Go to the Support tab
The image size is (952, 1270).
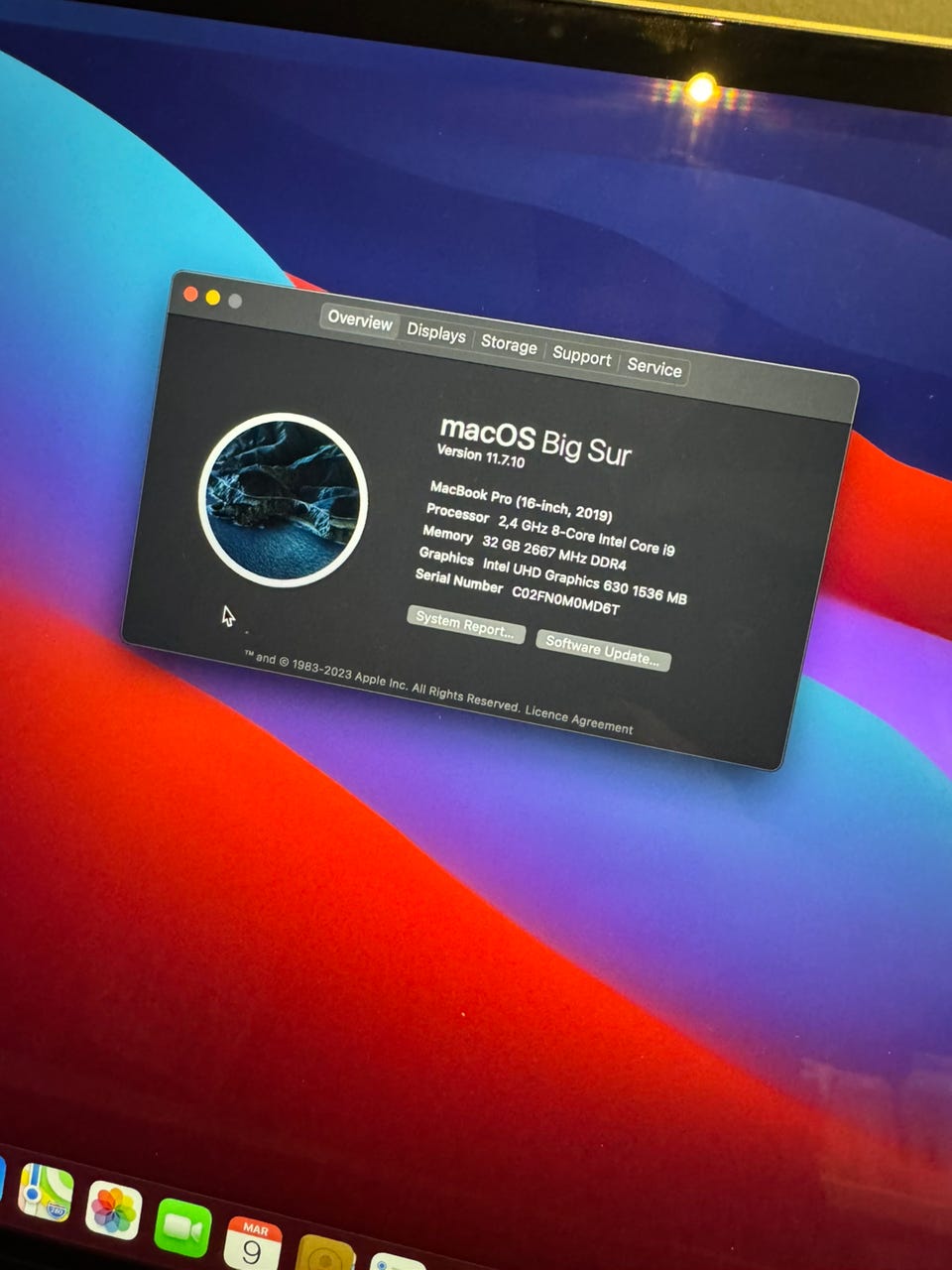(581, 356)
